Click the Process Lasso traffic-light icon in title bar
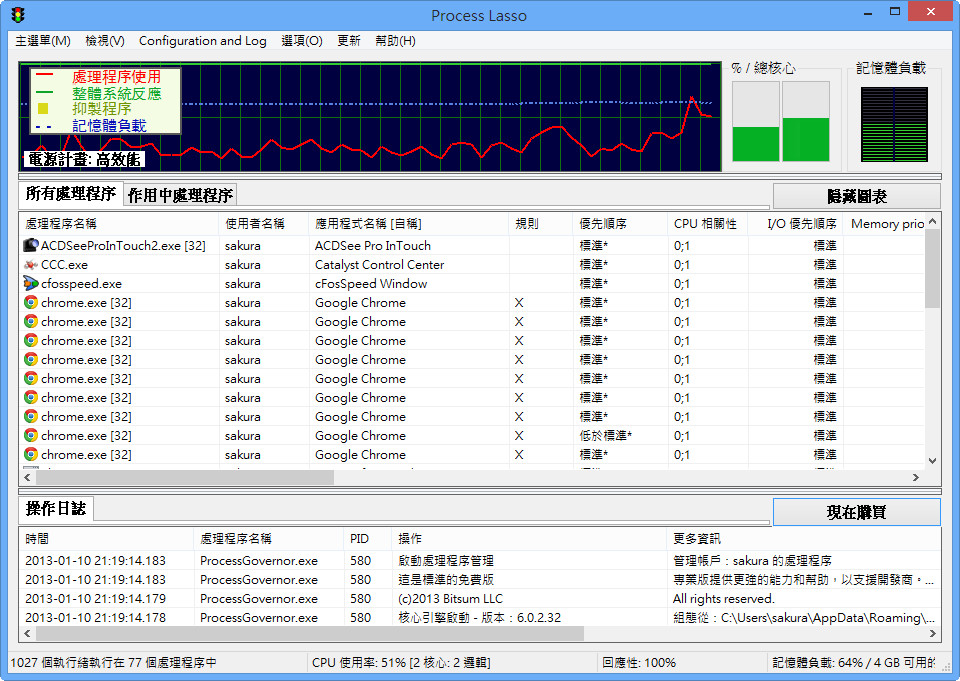Viewport: 960px width, 681px height. coord(18,15)
